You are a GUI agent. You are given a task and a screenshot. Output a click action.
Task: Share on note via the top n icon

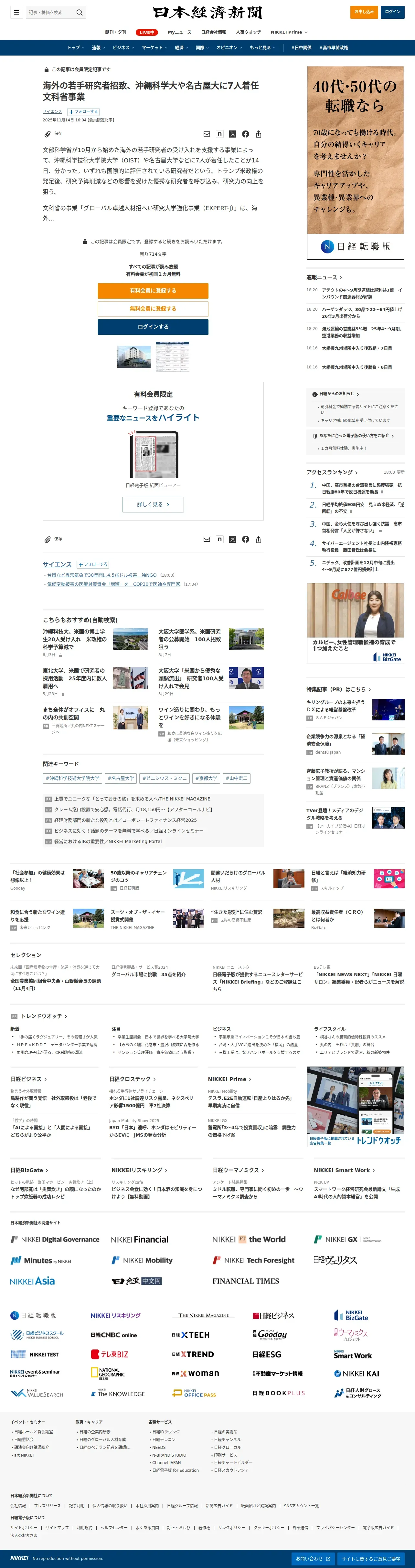[219, 134]
